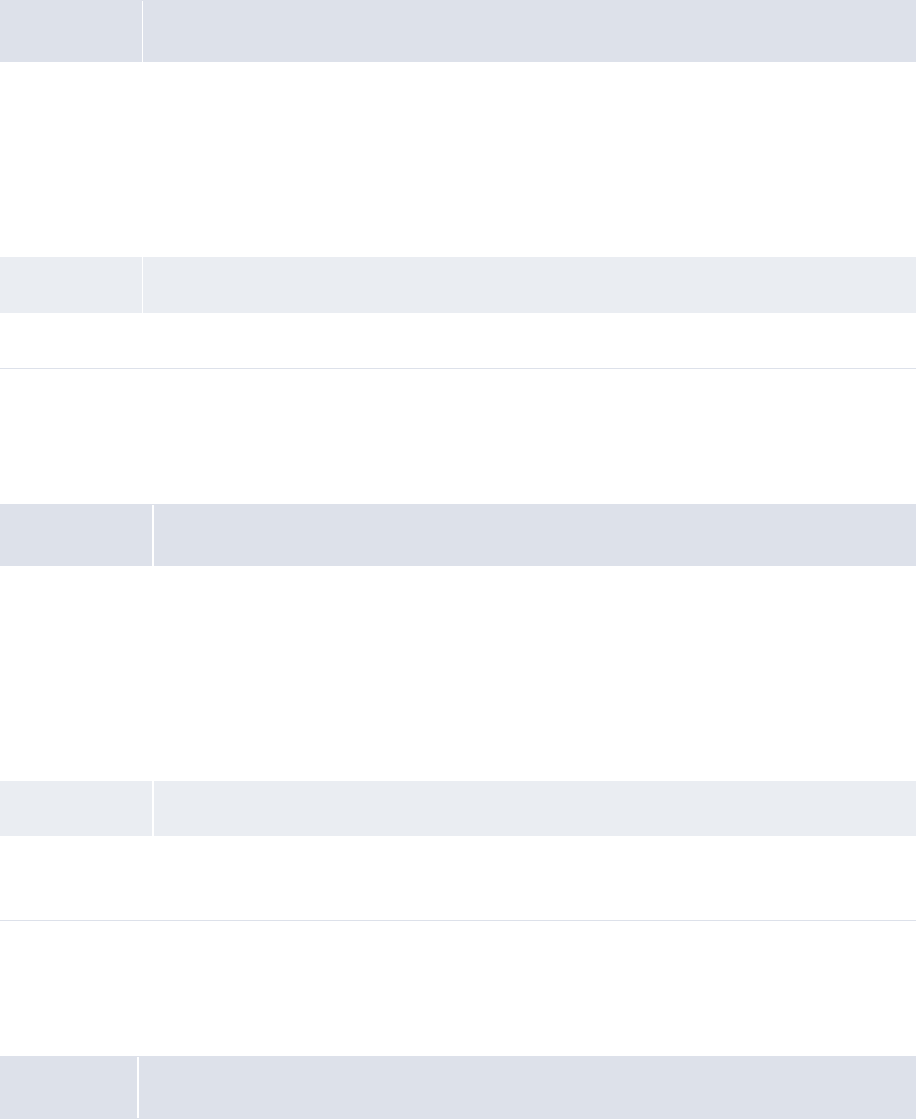Click the first table's wide dark header cell
The image size is (916, 1119).
(x=528, y=31)
